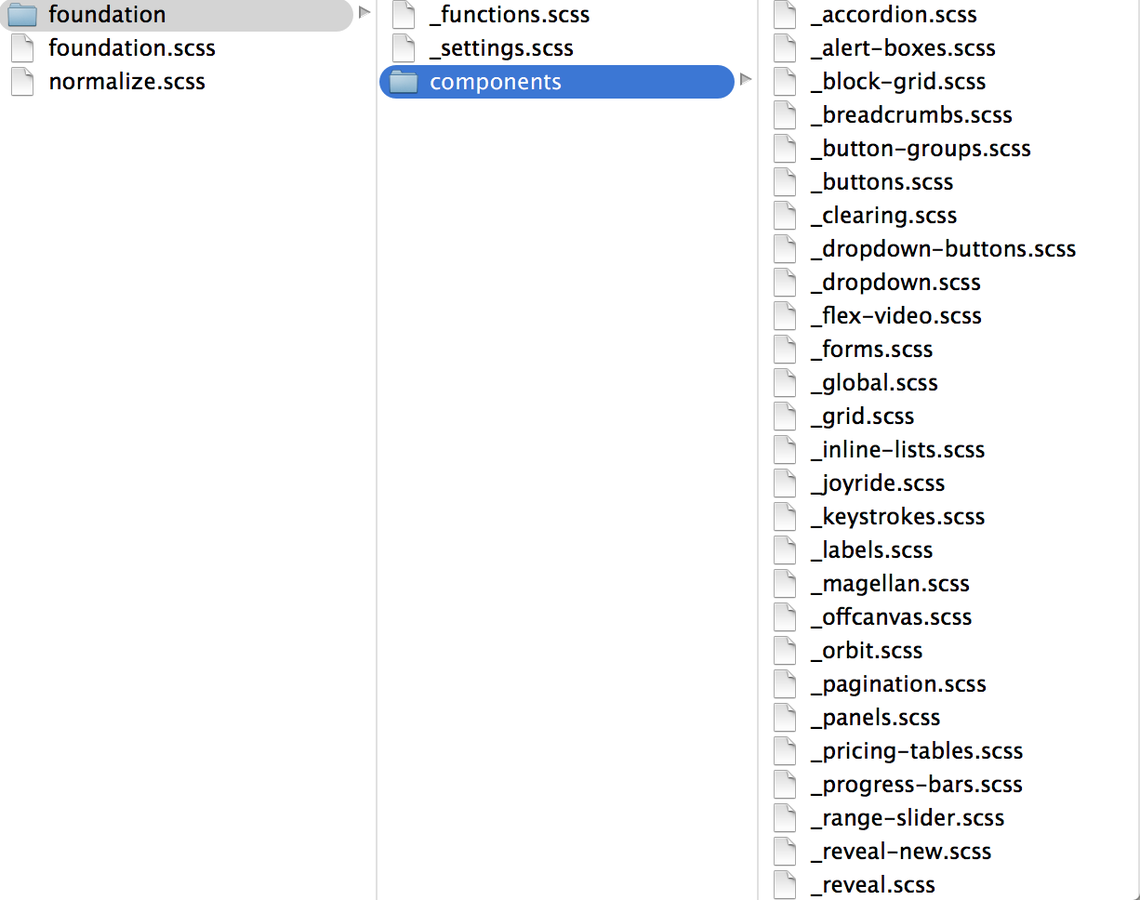Select the _dropdown-buttons.scss file name
1140x900 pixels.
click(944, 249)
